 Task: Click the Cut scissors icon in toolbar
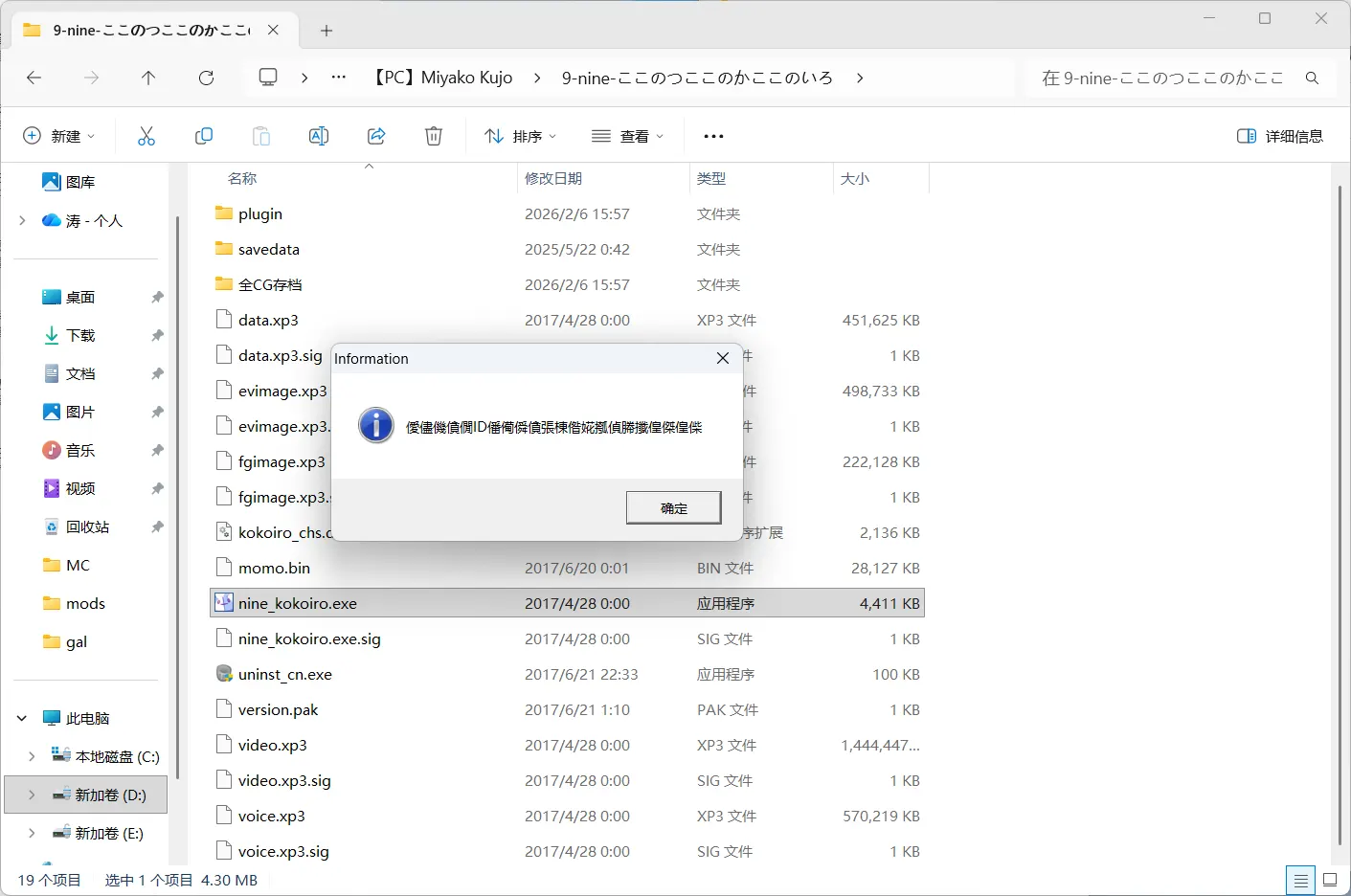tap(146, 136)
